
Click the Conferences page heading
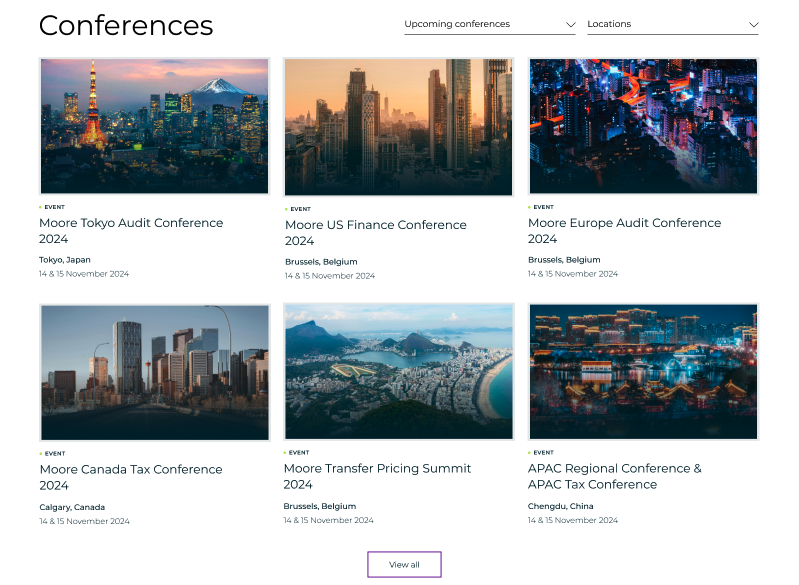(126, 26)
